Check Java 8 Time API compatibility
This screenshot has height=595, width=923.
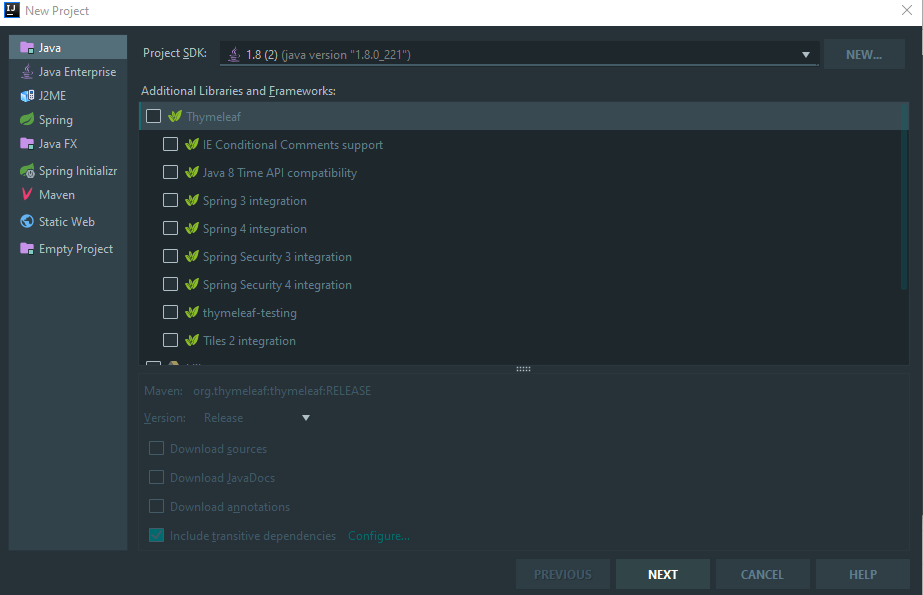170,172
